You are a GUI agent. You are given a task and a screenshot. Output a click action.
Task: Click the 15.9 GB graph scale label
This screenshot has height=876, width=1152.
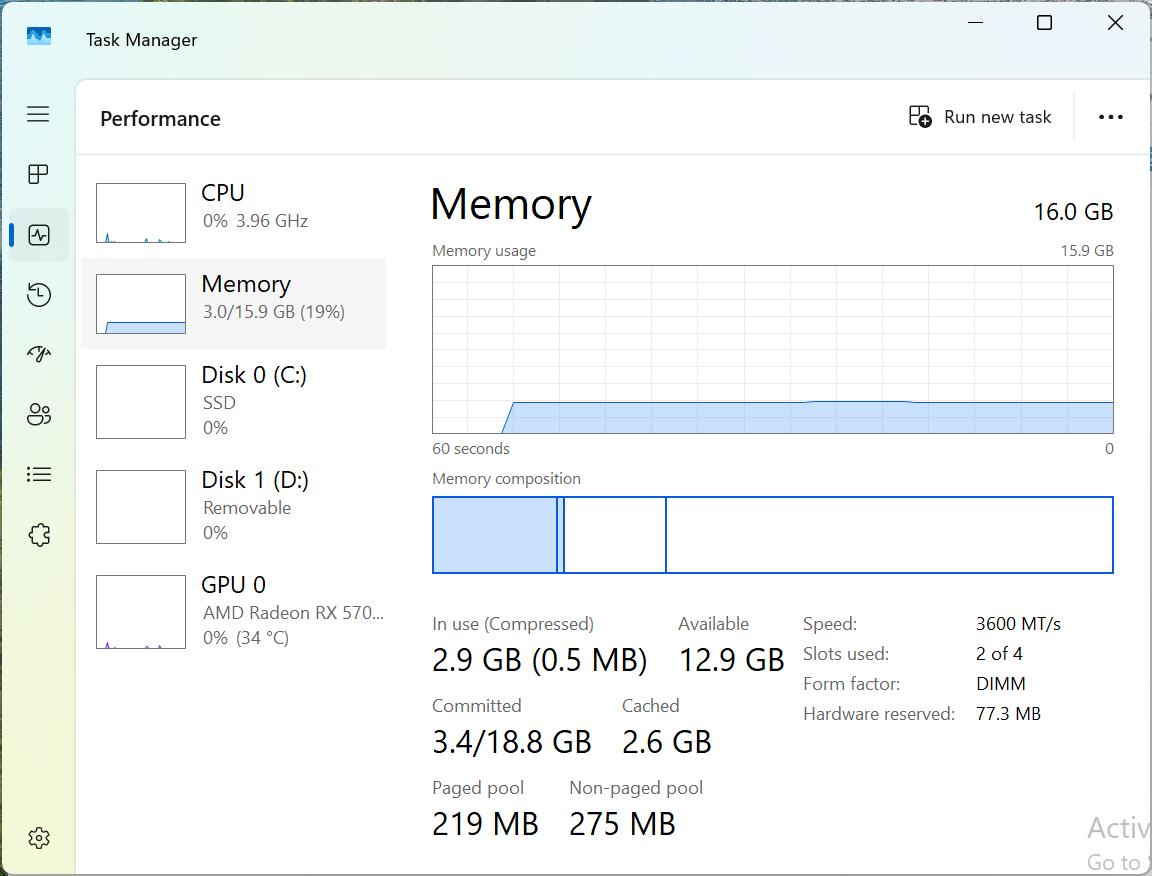pyautogui.click(x=1087, y=251)
